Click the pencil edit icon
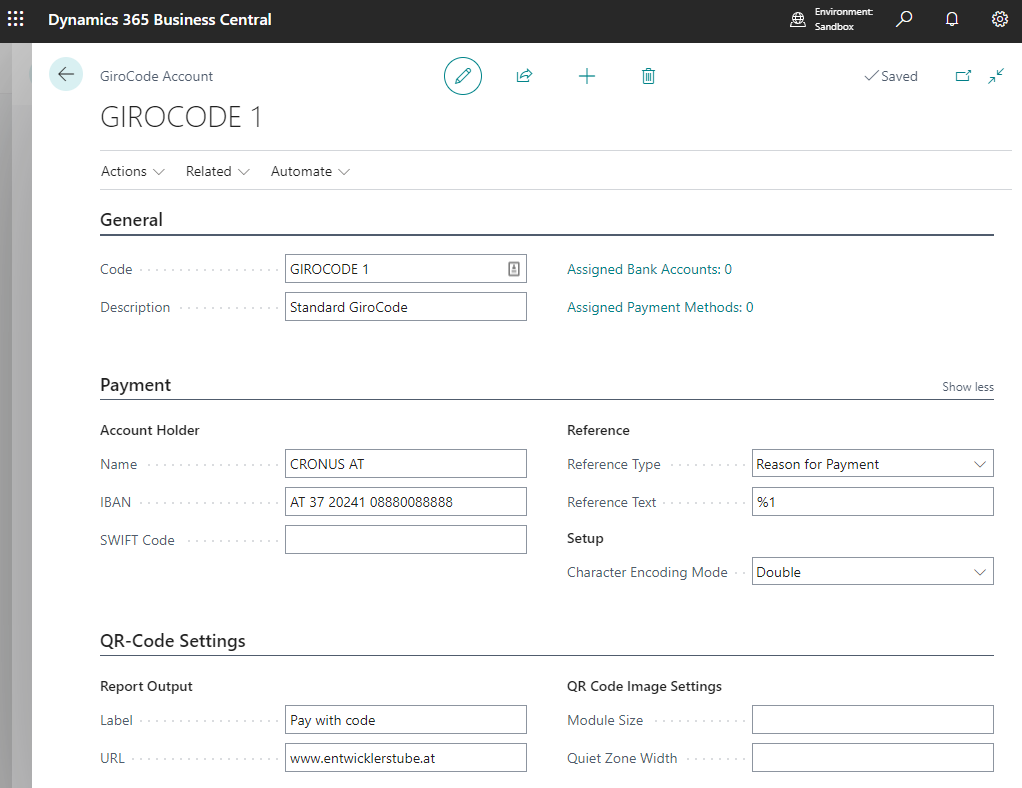The image size is (1022, 788). pyautogui.click(x=463, y=76)
